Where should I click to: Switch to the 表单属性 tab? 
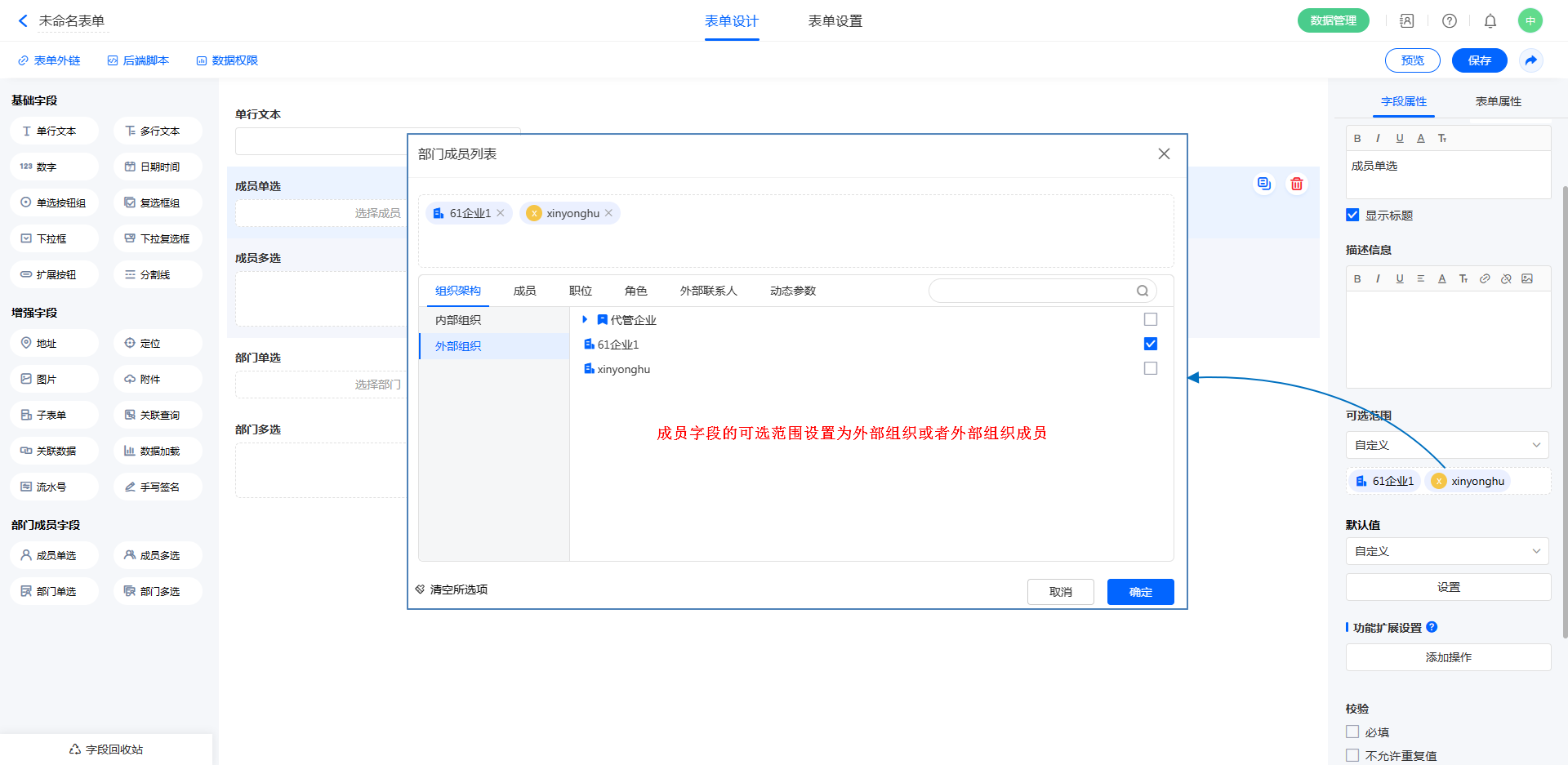click(1499, 101)
